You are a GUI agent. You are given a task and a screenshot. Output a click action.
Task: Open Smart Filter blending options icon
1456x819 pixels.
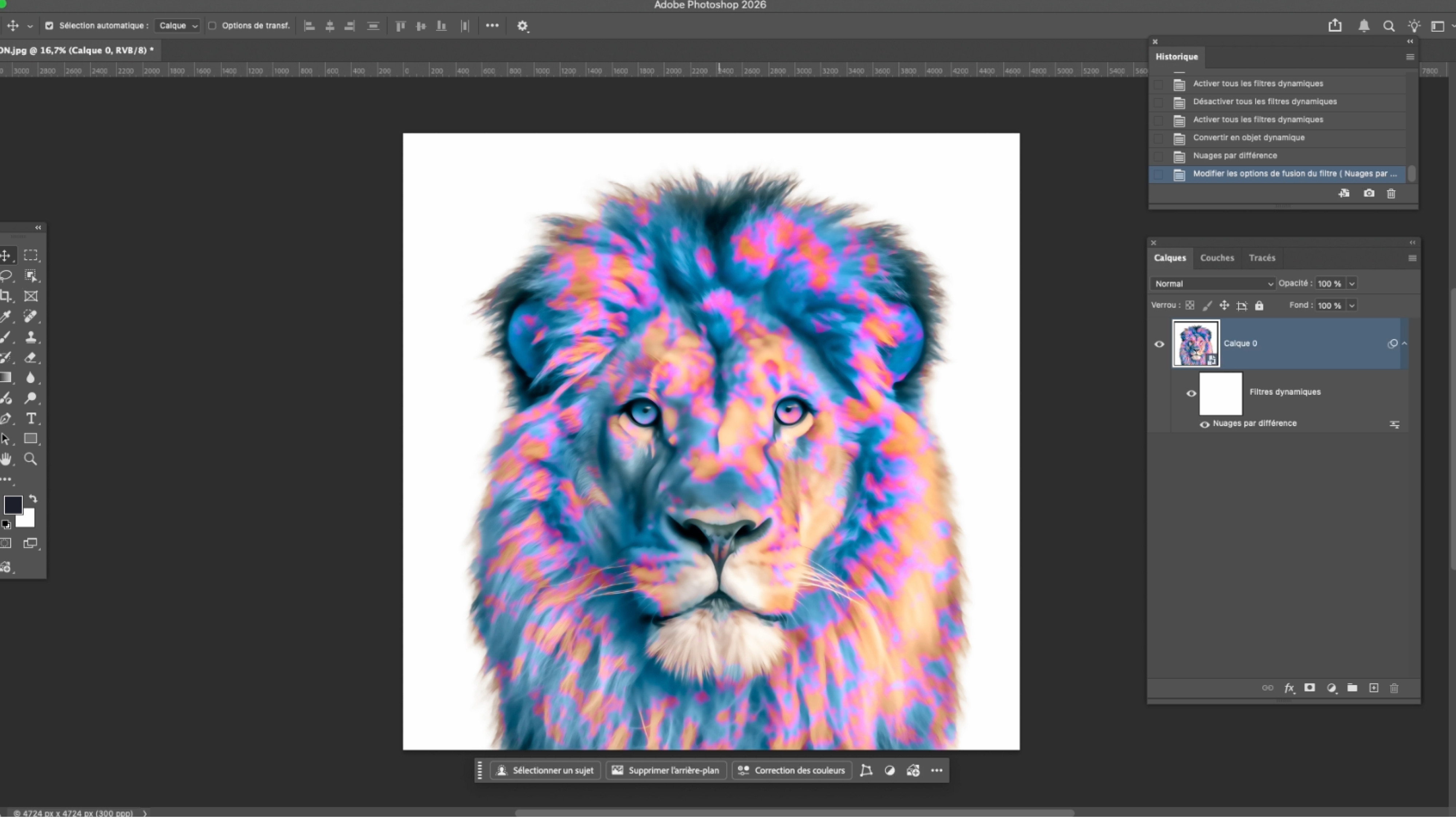pos(1394,424)
